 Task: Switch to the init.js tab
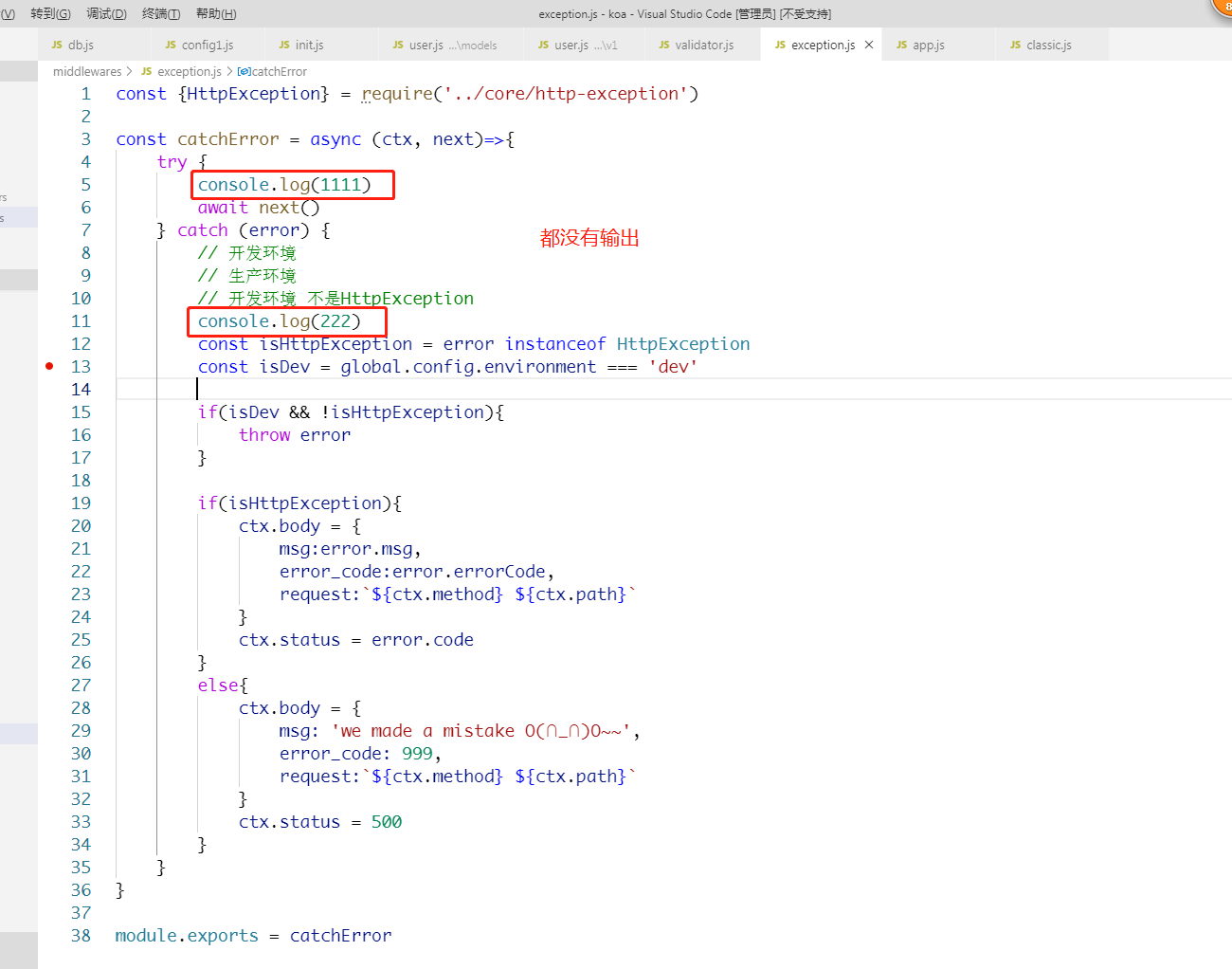tap(321, 45)
